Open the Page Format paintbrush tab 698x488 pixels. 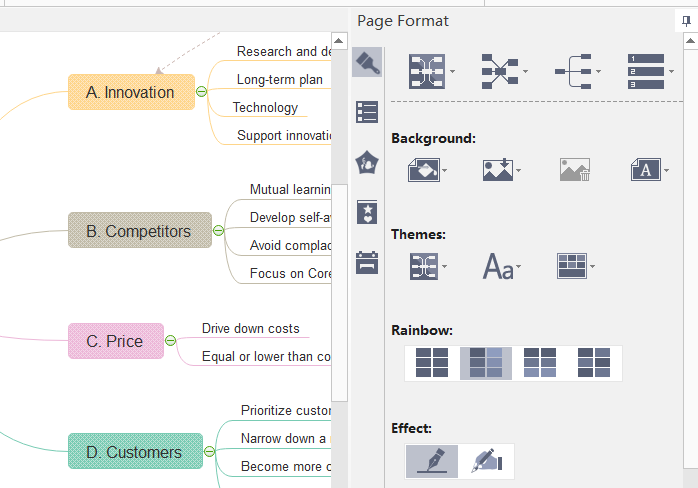367,63
